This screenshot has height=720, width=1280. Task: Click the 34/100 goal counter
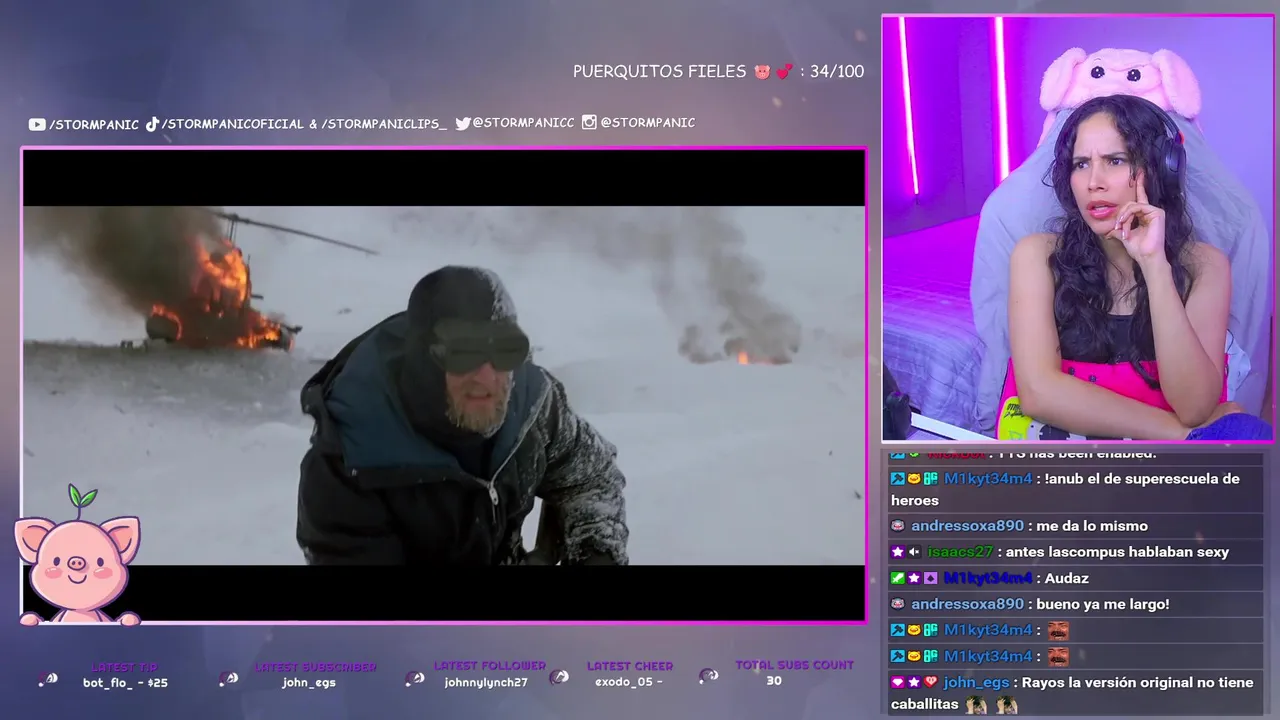click(x=837, y=72)
